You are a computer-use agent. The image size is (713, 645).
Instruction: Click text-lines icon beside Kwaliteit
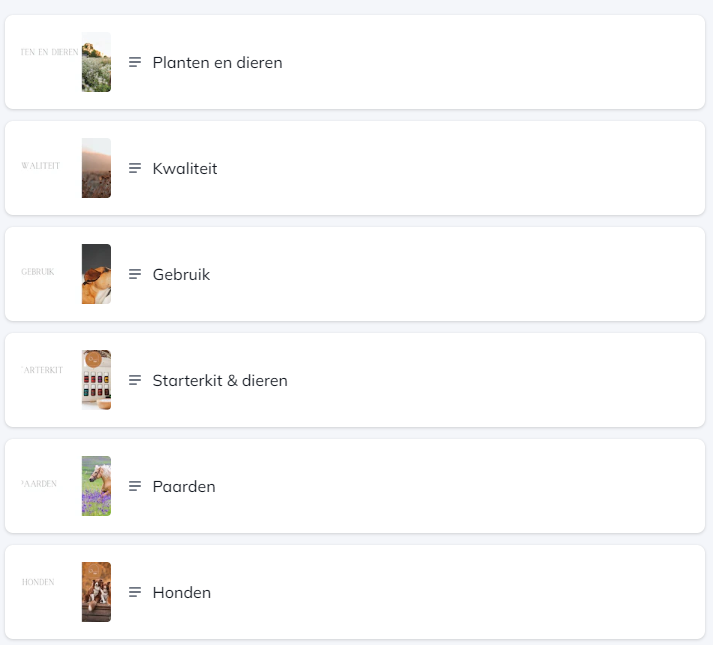[x=135, y=168]
